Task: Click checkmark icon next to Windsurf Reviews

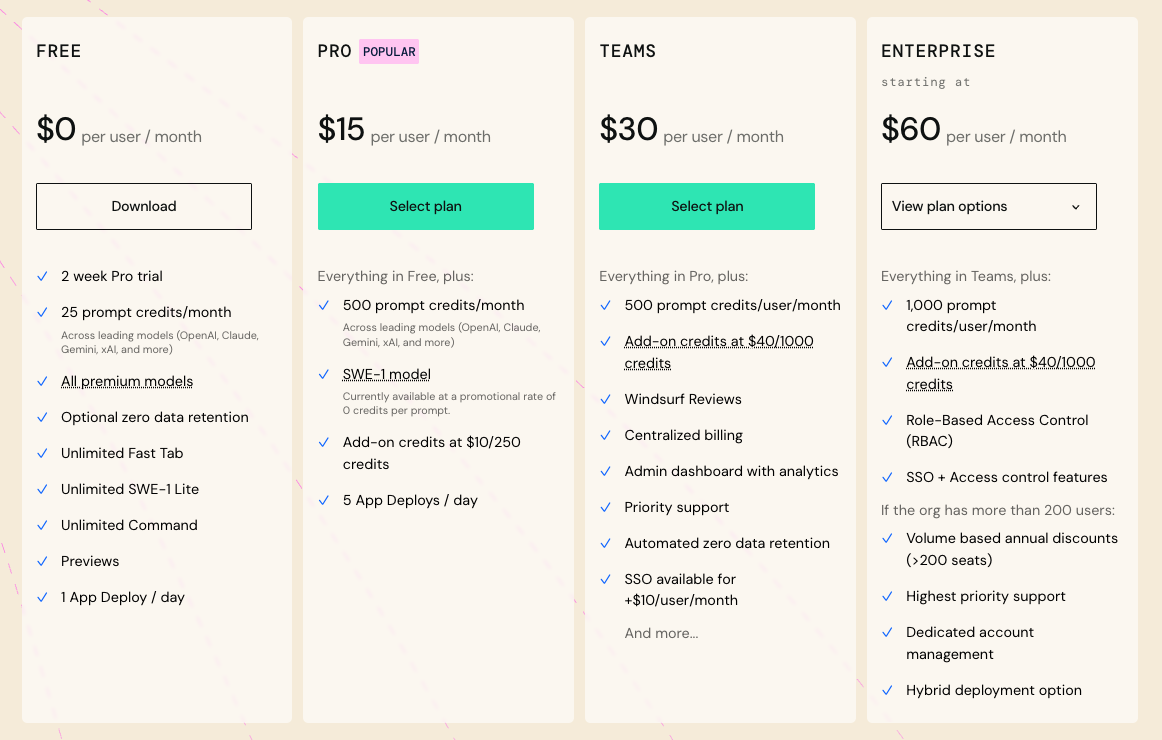Action: pos(605,399)
